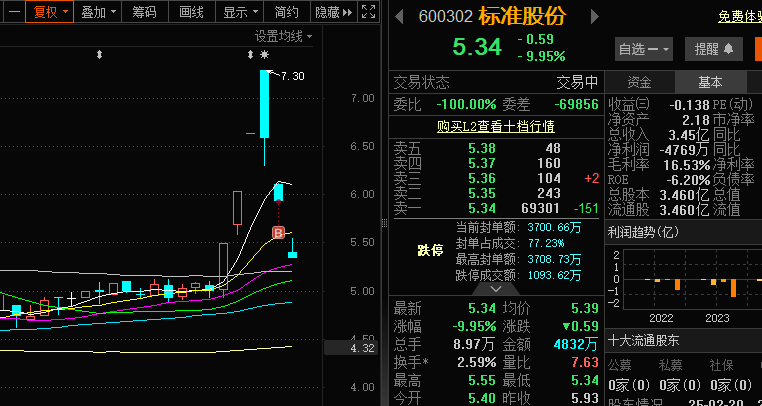Switch to 简约 view mode
The image size is (762, 406).
[287, 12]
